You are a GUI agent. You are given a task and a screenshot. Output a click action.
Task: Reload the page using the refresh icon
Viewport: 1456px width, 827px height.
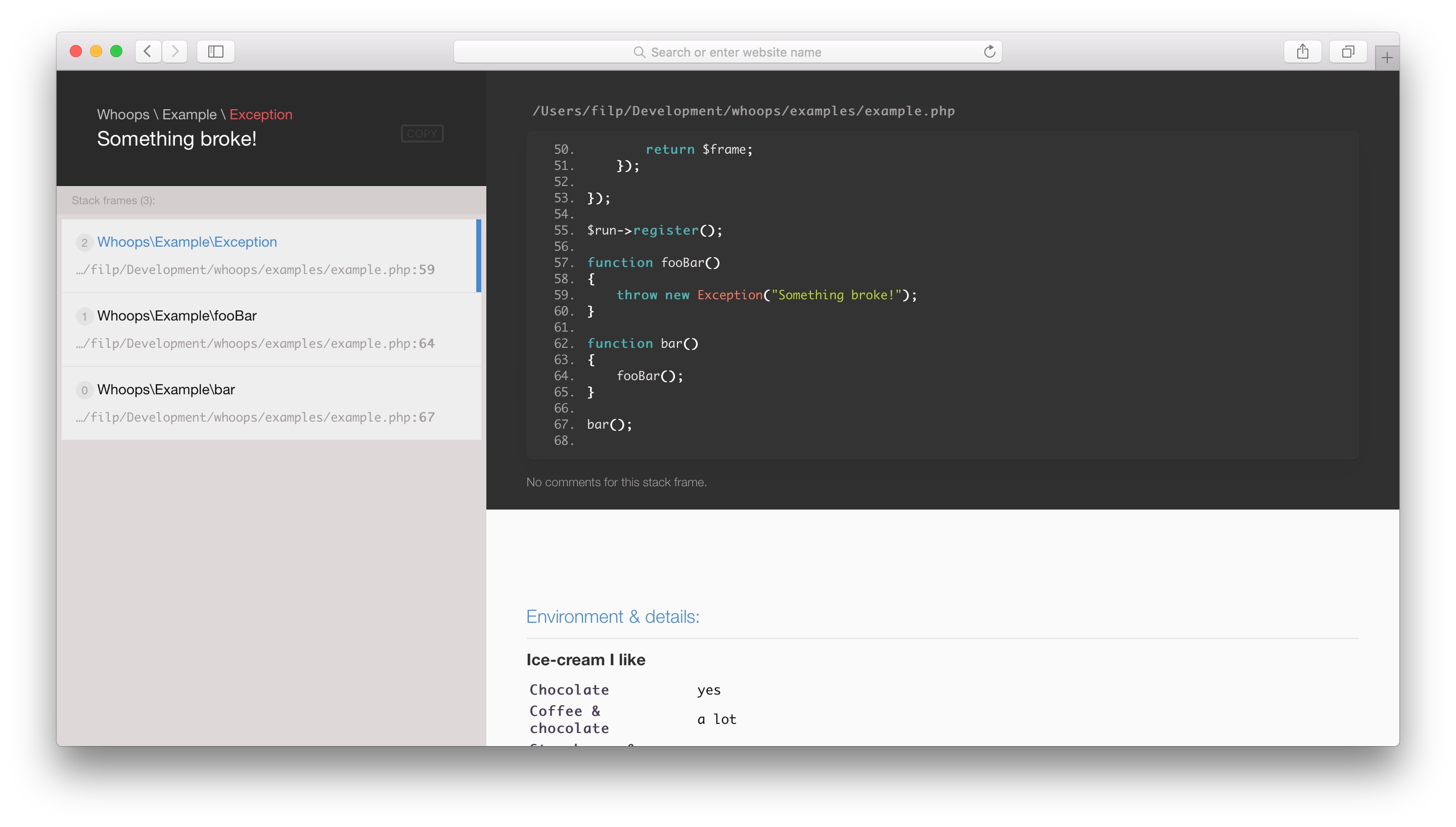(989, 52)
